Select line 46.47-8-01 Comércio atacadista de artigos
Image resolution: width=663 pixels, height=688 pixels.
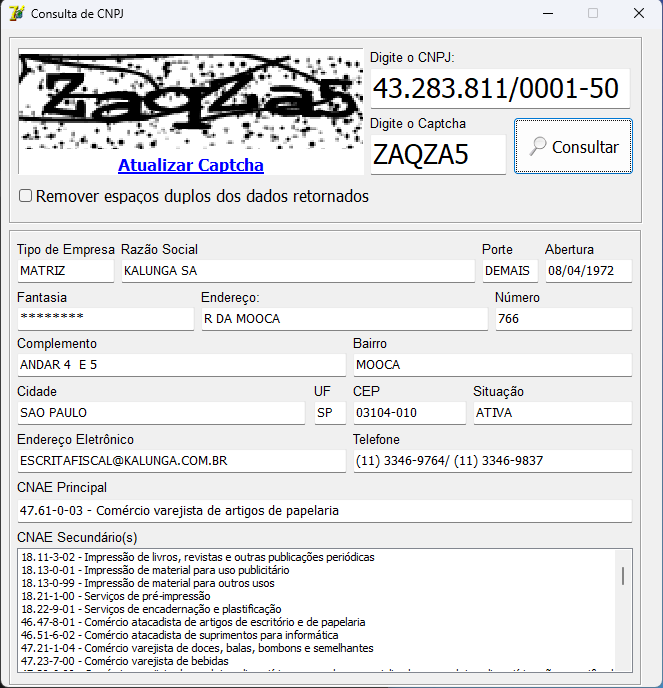[193, 622]
